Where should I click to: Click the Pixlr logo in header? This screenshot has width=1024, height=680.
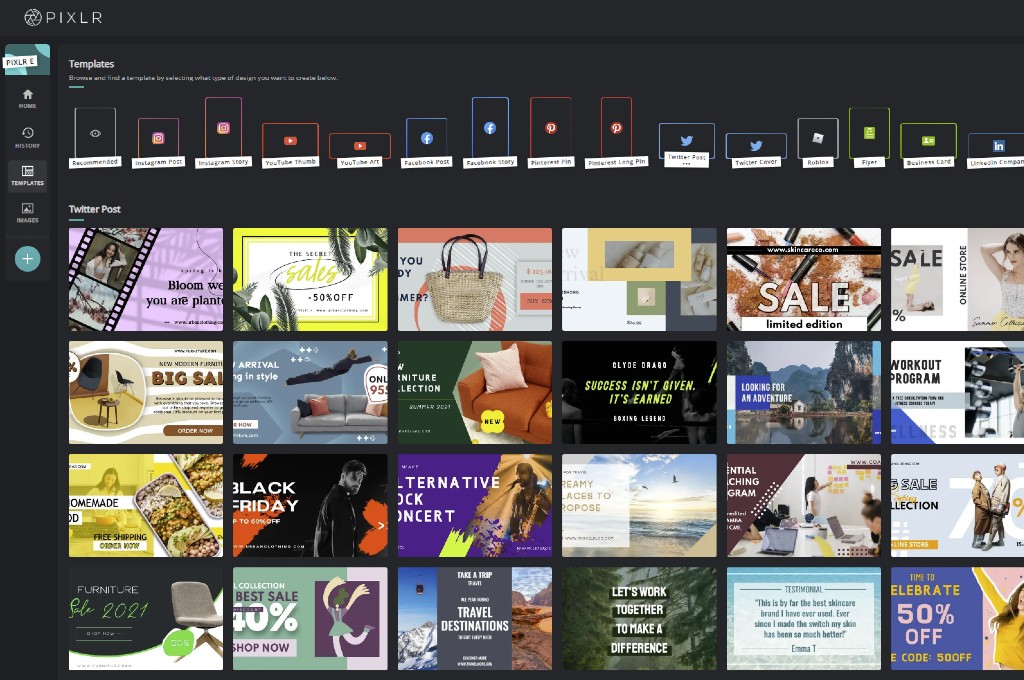tap(62, 17)
